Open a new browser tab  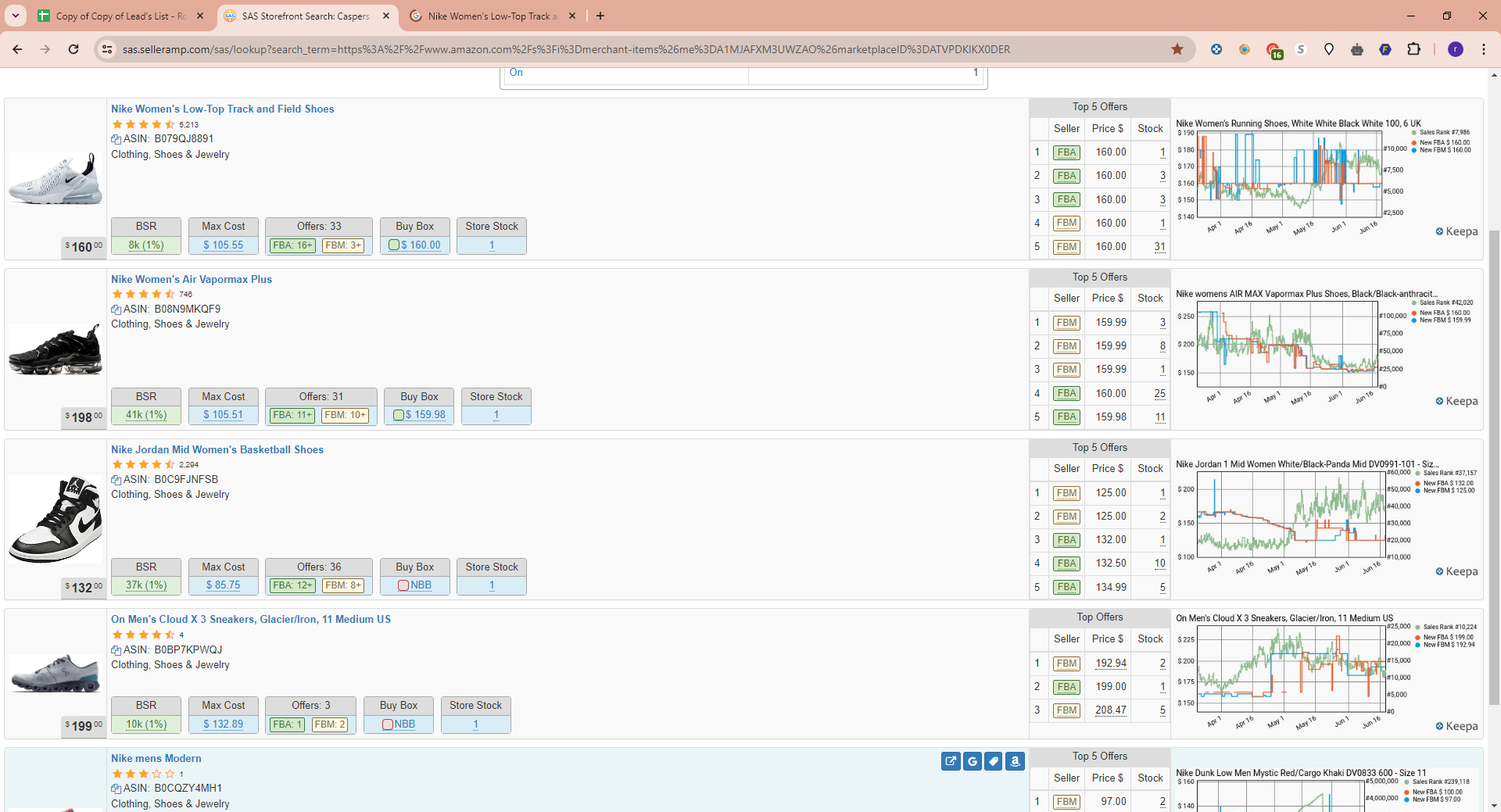pyautogui.click(x=600, y=16)
